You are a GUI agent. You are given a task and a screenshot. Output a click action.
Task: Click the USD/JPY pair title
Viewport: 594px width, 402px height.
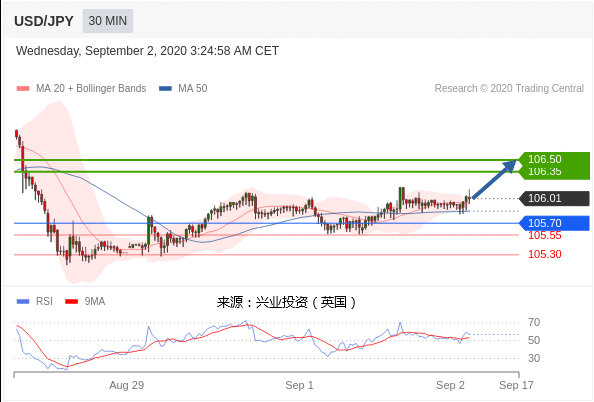pyautogui.click(x=44, y=21)
